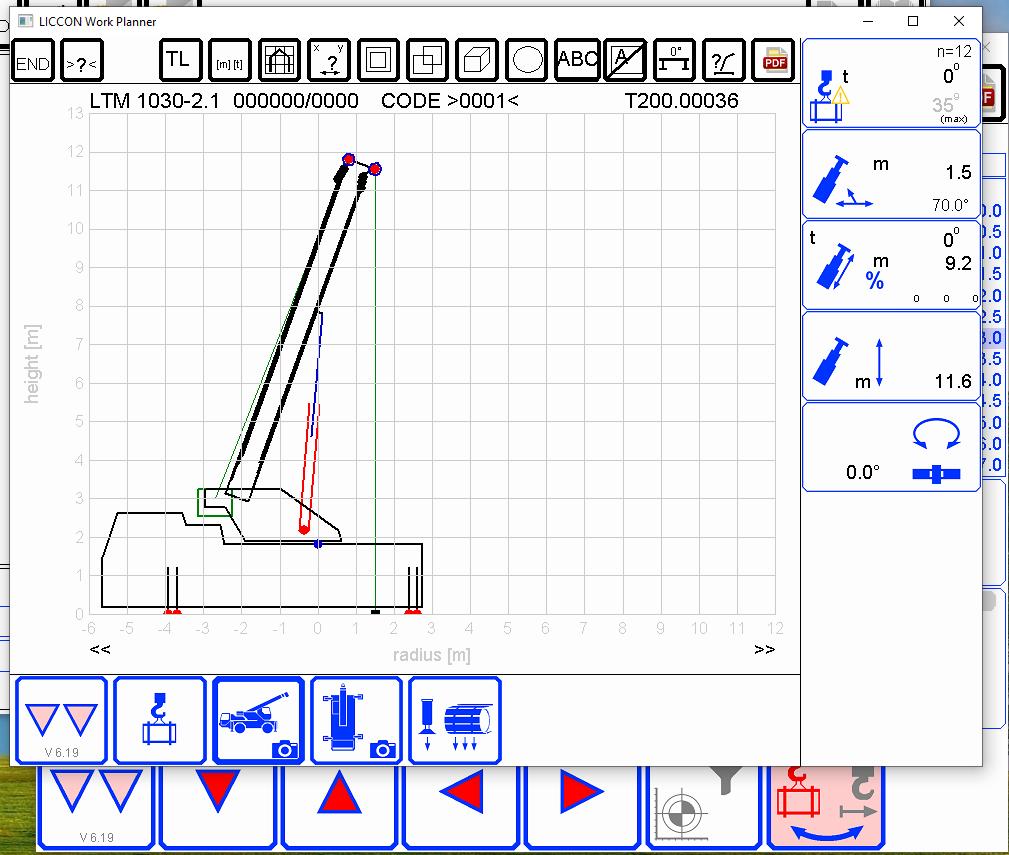Click the LTM 1030-2.1 crane title text
This screenshot has width=1009, height=855.
154,101
